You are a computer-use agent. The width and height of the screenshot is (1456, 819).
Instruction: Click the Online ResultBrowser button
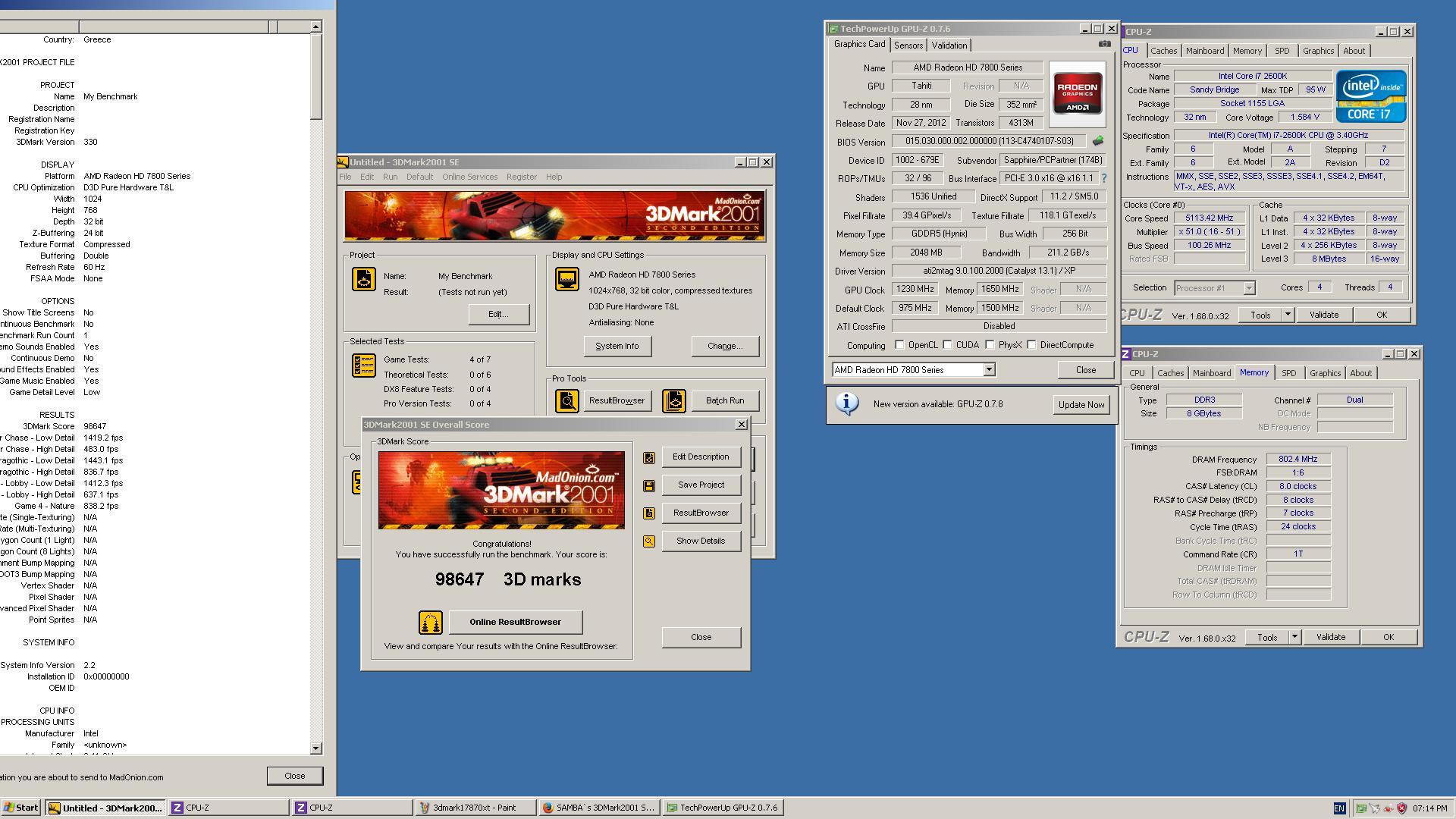point(515,623)
